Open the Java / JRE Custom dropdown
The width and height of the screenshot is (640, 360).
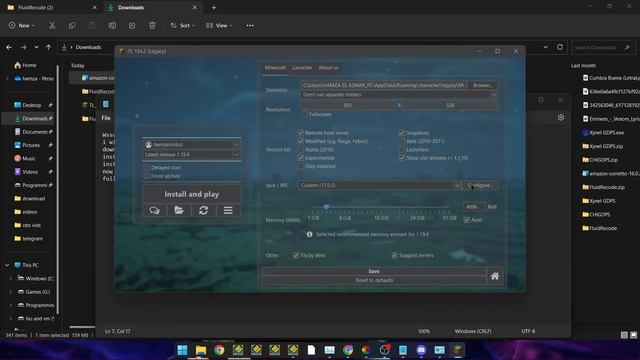(380, 185)
